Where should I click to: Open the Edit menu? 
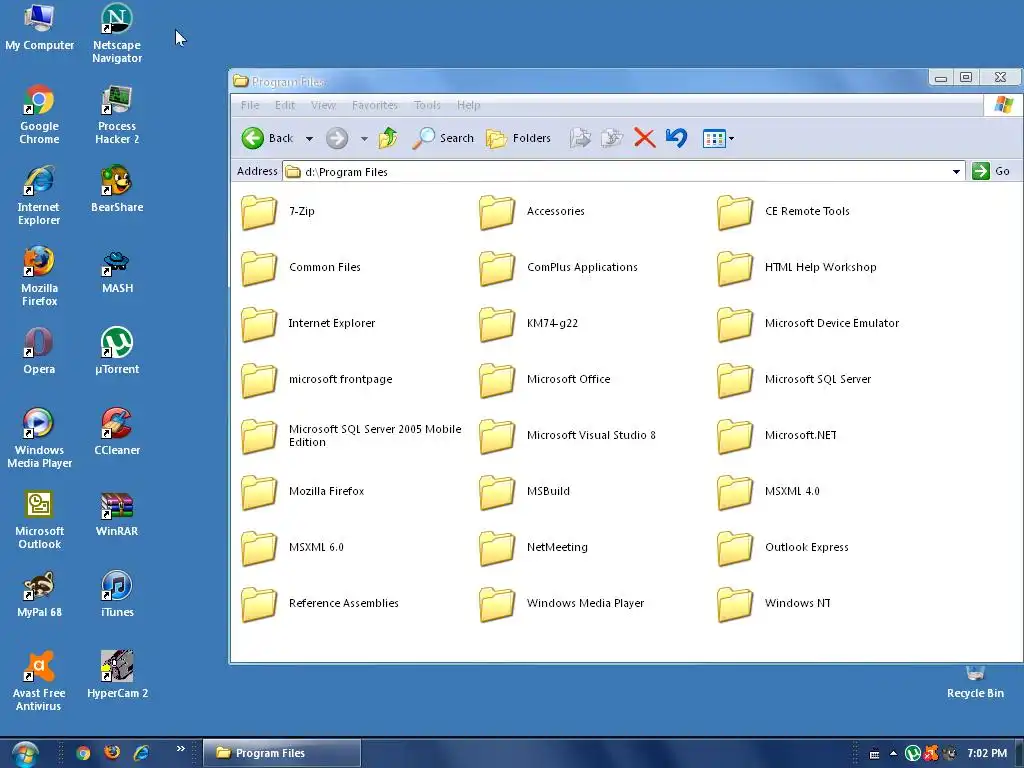pos(285,105)
